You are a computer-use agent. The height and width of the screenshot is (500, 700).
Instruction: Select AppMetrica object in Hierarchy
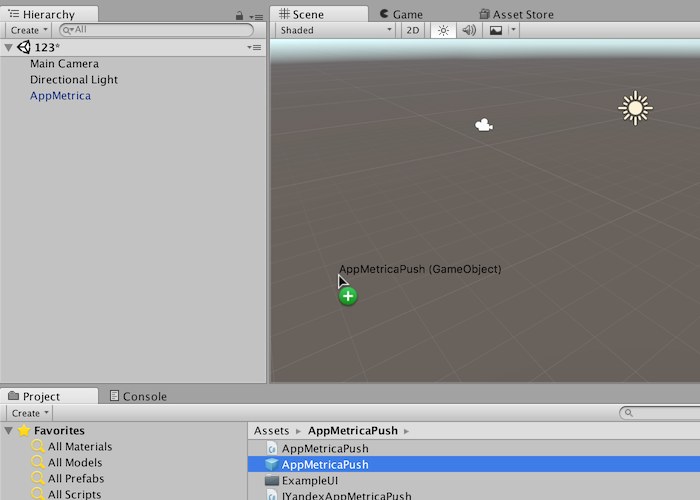pyautogui.click(x=60, y=96)
